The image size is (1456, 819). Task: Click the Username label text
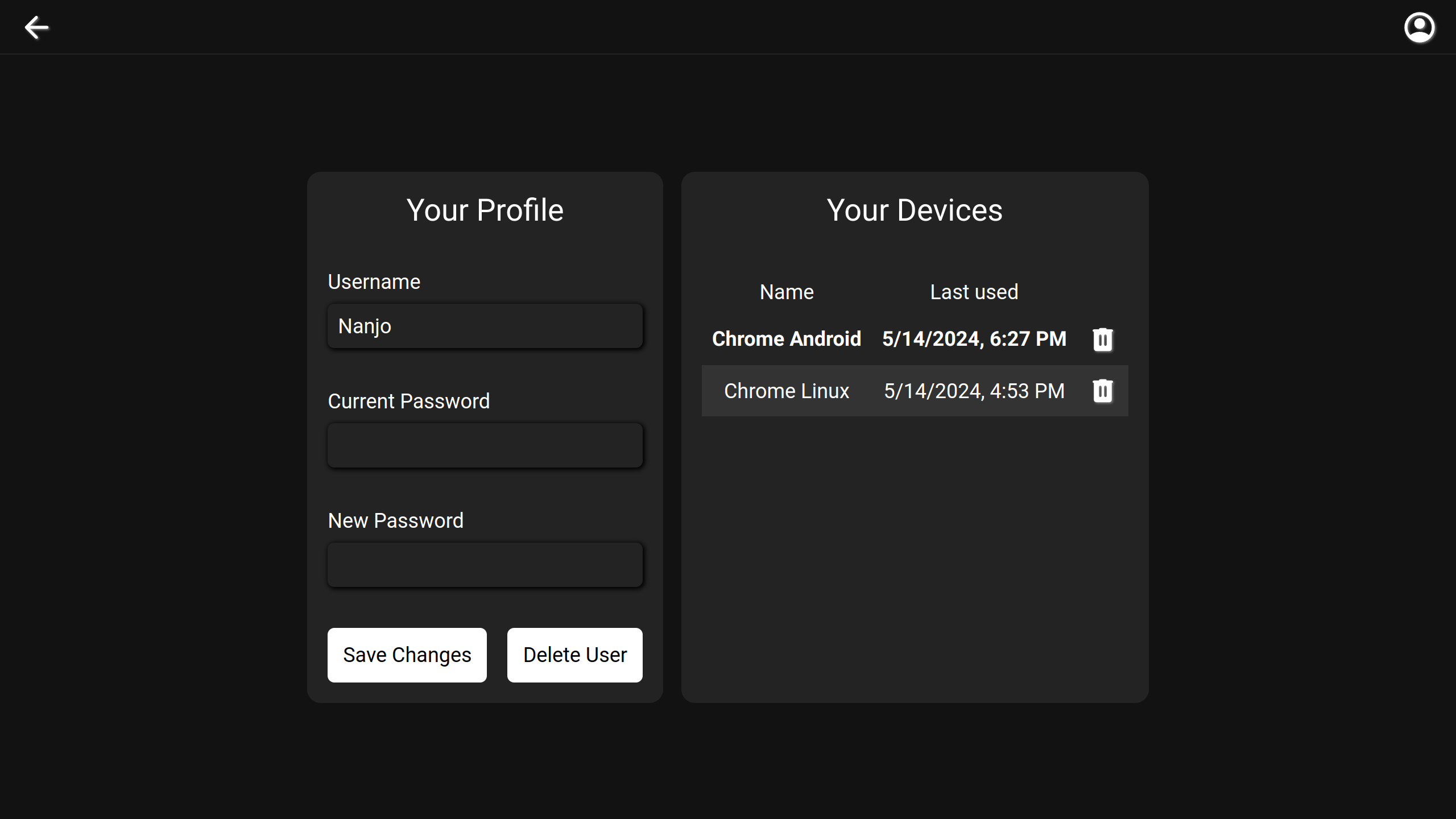click(374, 282)
